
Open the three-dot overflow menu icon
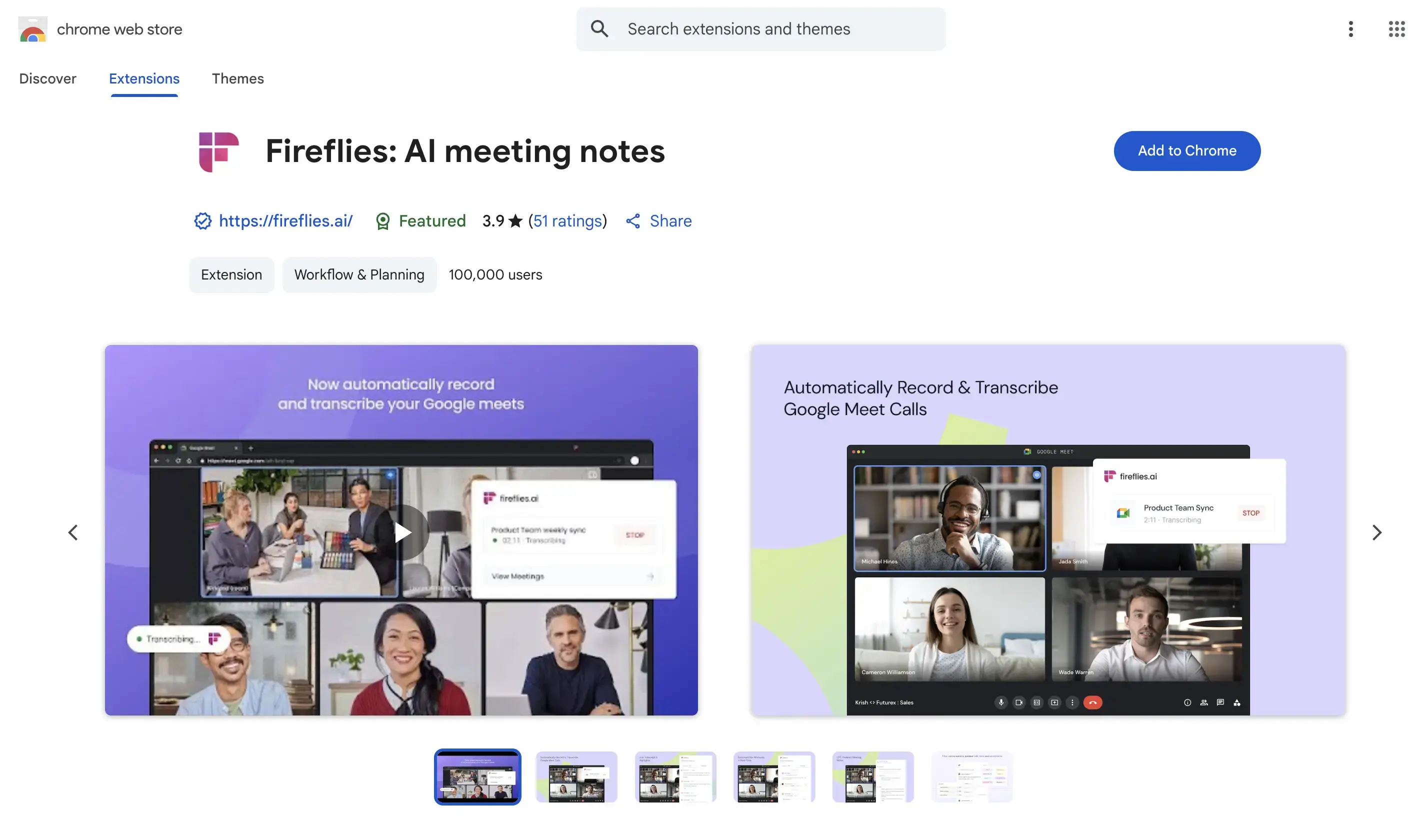(1351, 29)
